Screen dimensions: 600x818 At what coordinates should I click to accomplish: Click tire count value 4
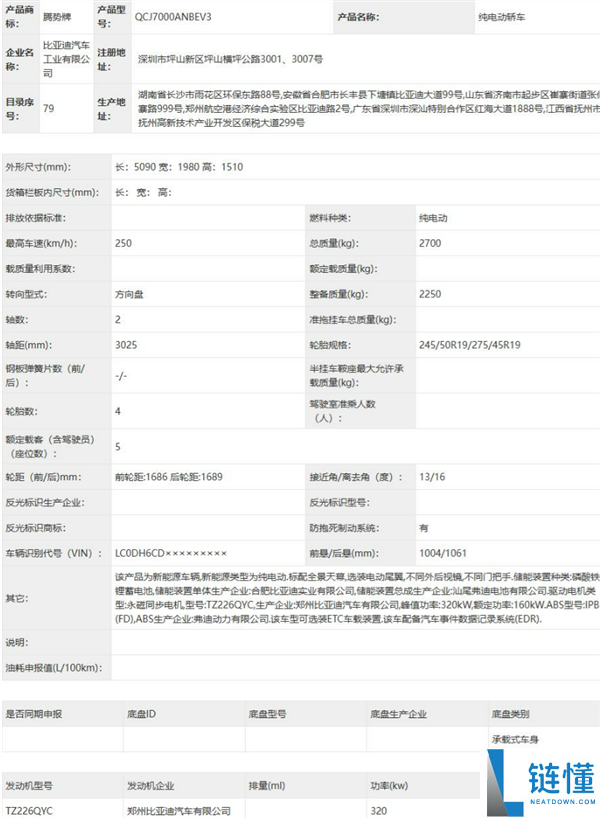(118, 411)
